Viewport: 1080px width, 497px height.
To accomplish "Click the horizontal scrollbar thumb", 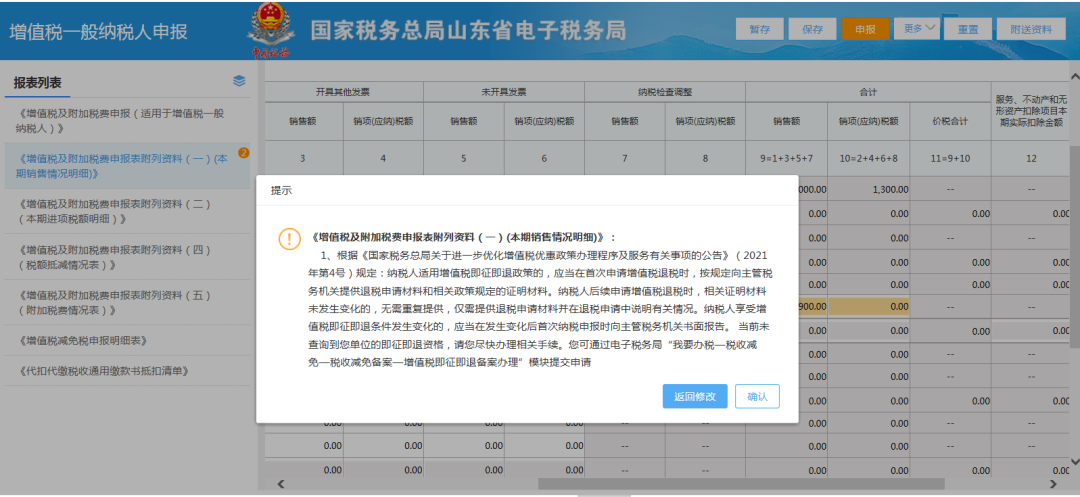I will [741, 485].
